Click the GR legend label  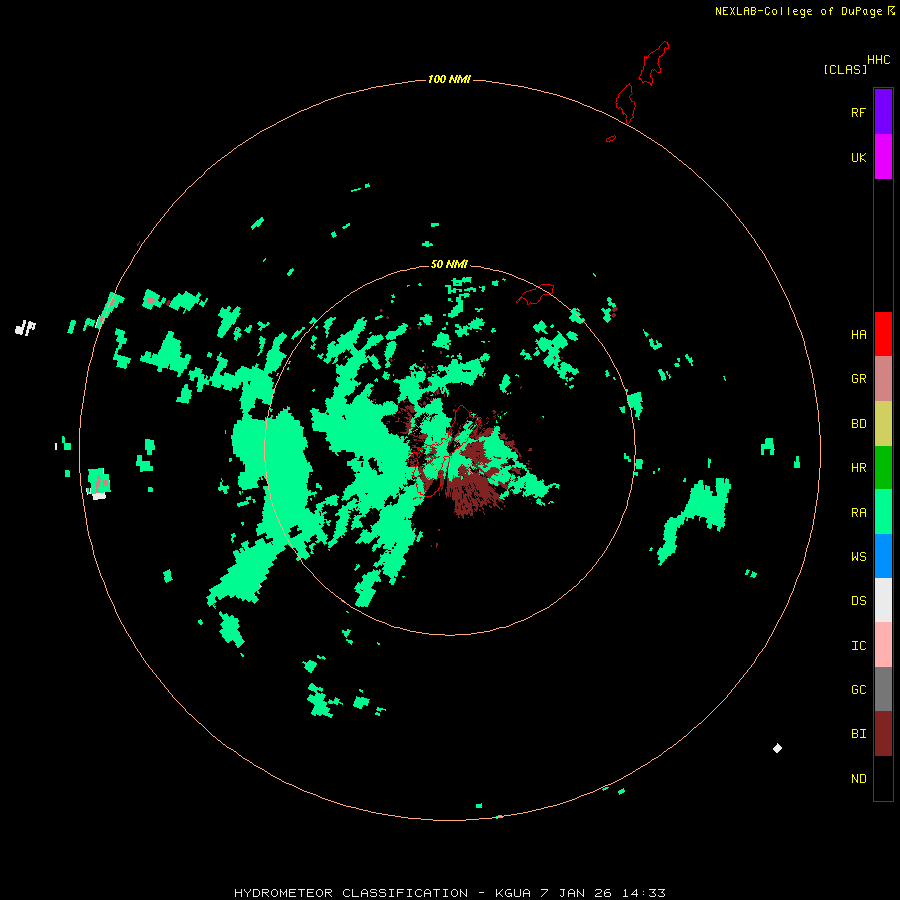[858, 379]
